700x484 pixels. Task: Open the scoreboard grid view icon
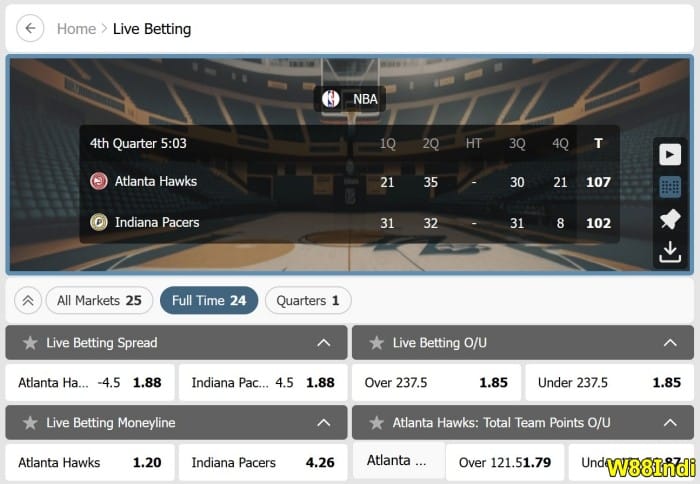point(670,187)
